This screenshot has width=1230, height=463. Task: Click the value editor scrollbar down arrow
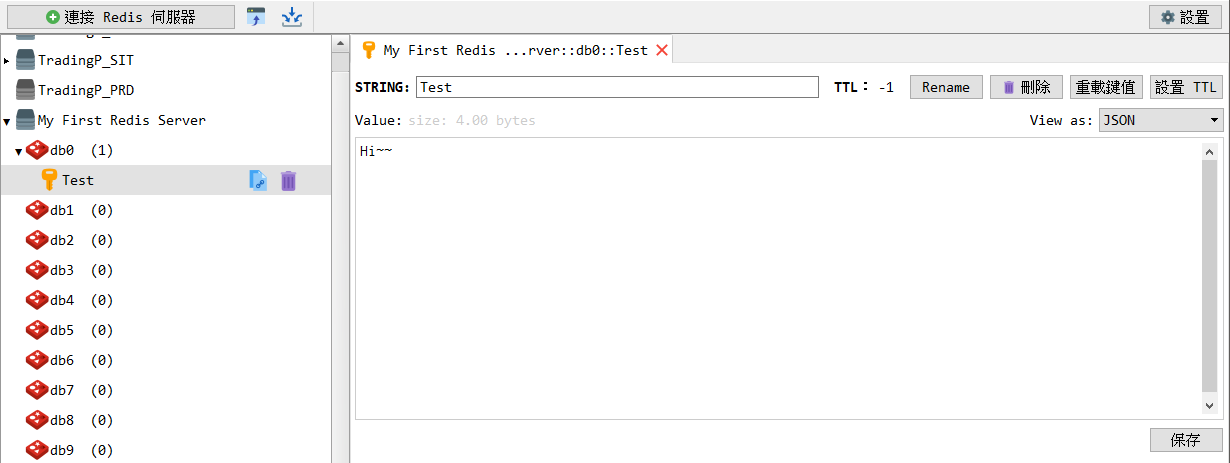(1209, 406)
